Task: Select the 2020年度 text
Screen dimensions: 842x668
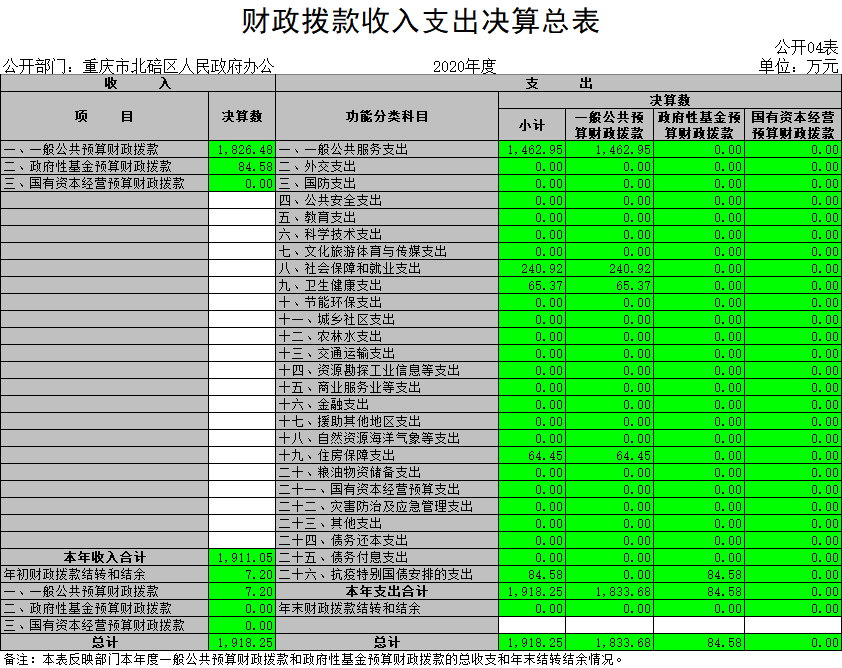Action: 464,67
